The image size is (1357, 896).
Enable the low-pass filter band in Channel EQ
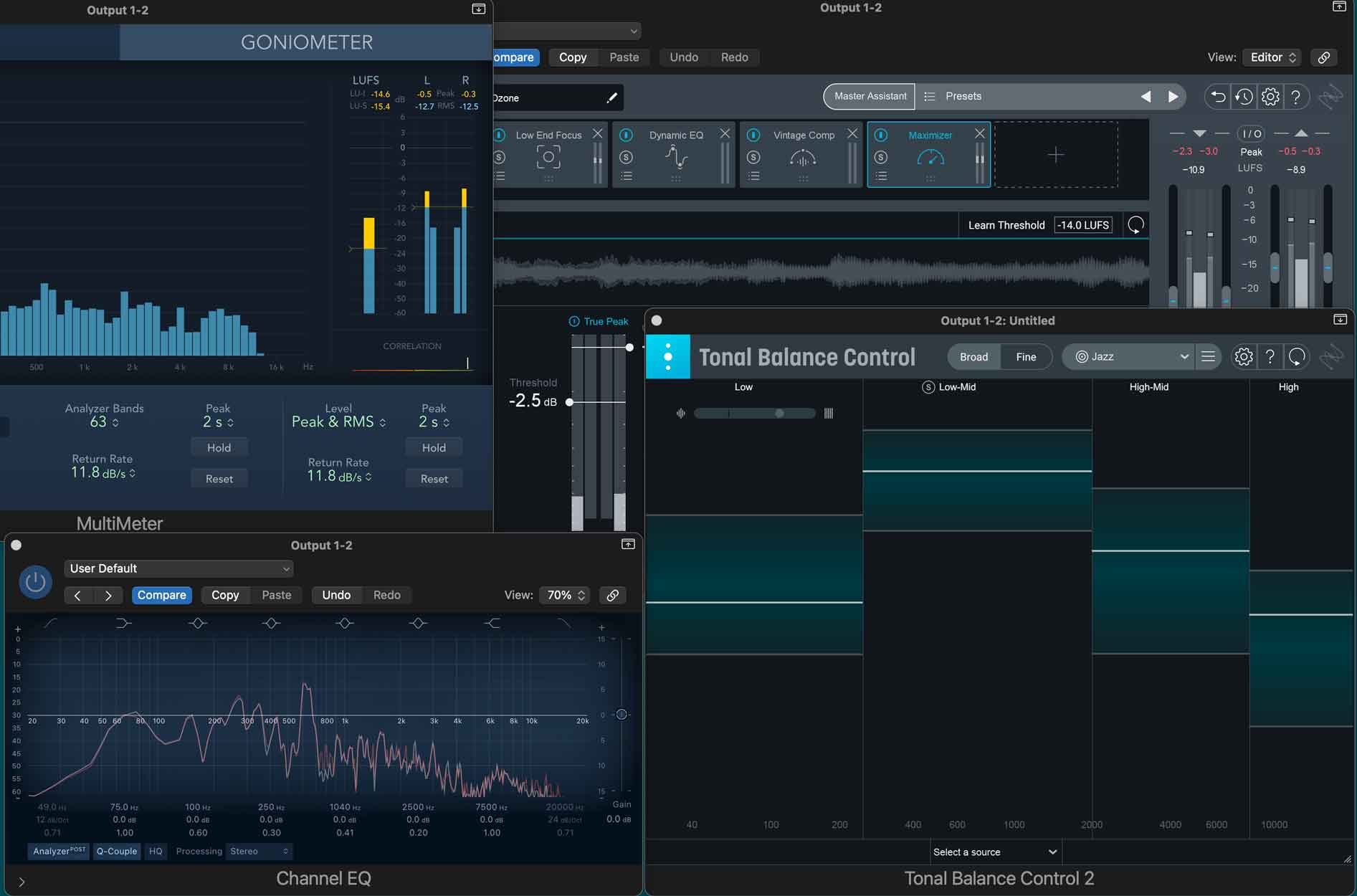(564, 624)
